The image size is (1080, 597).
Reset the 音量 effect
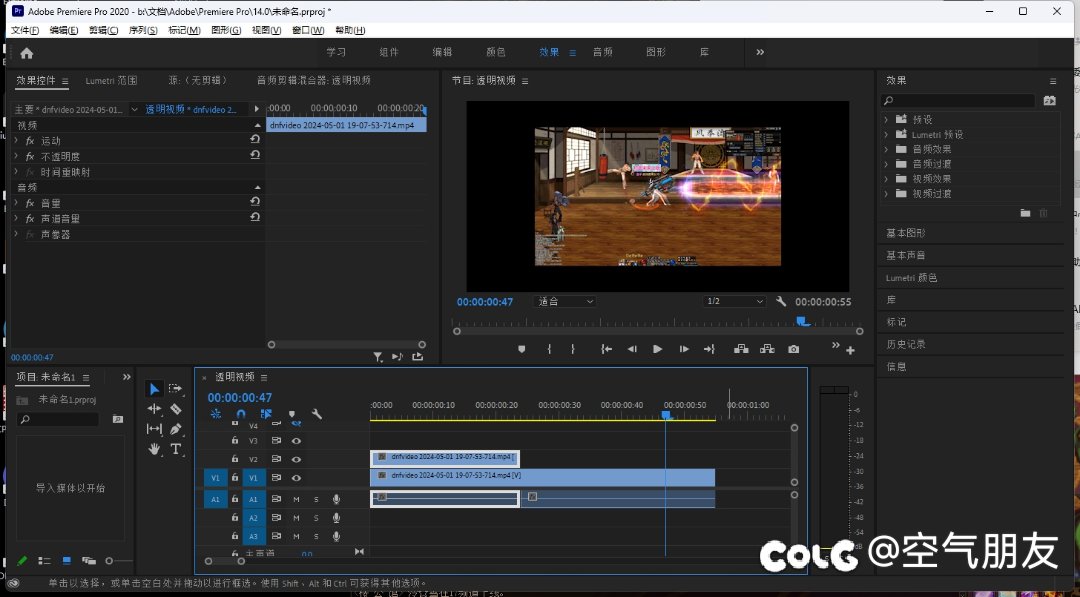pyautogui.click(x=255, y=202)
